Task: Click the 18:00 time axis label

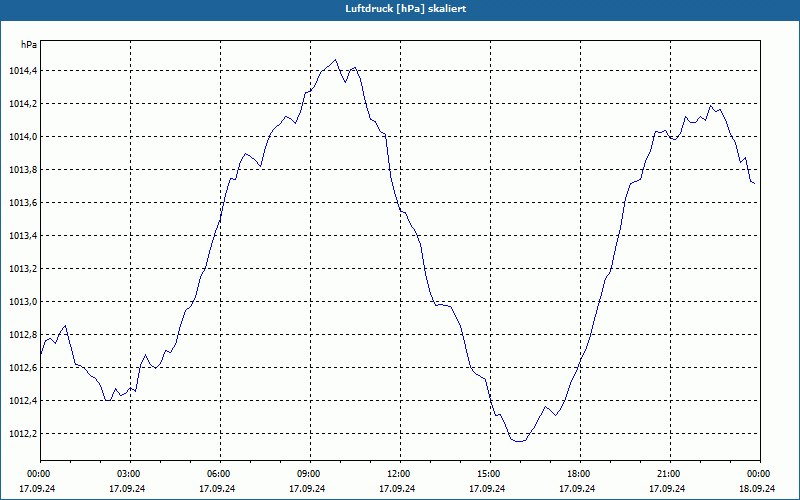Action: pos(580,474)
